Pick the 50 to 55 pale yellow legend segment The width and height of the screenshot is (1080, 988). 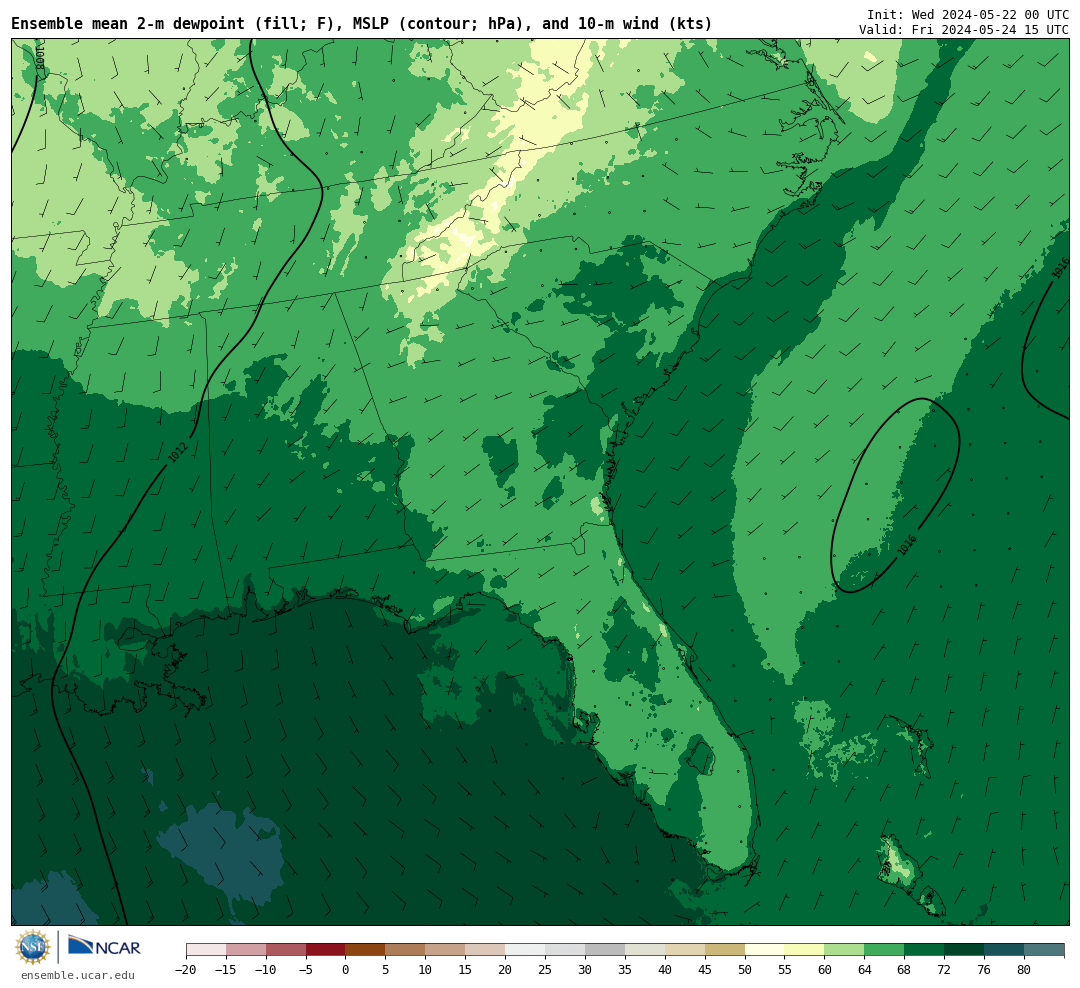coord(765,950)
